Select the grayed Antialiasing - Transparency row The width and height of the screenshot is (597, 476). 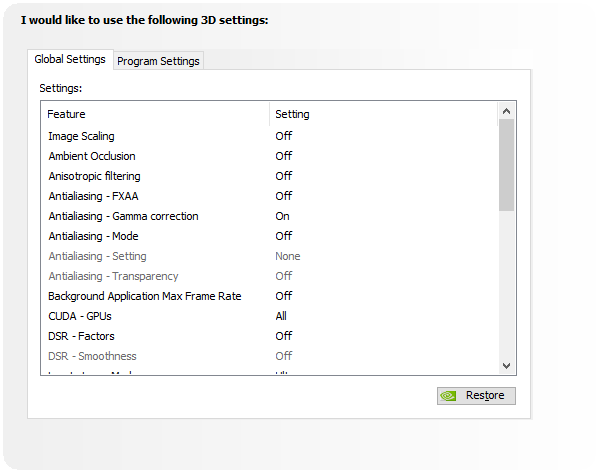tap(269, 276)
